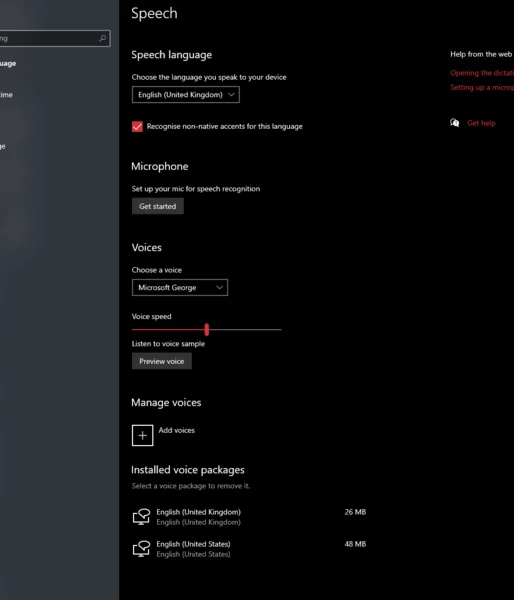
Task: Open the 'Setting up a microp…' help link
Action: pos(482,87)
